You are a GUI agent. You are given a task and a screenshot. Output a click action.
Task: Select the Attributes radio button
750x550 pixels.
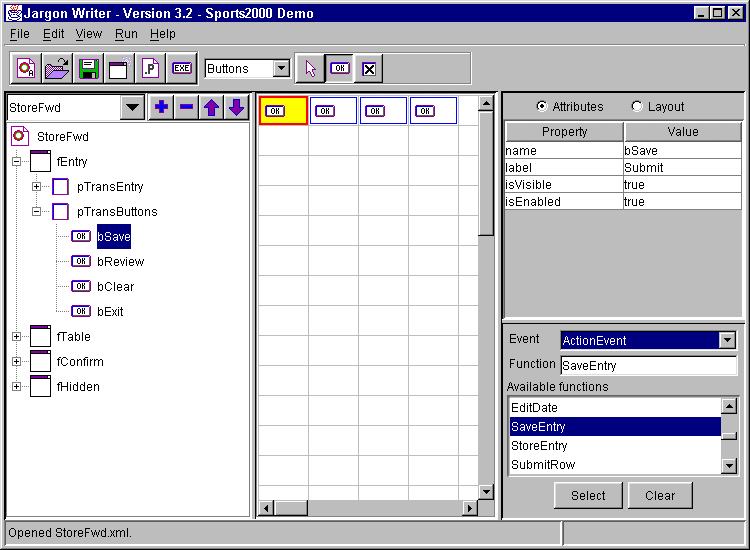[542, 107]
